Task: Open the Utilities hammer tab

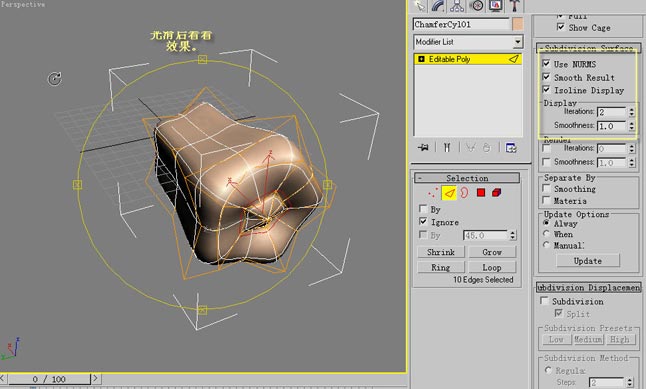Action: click(x=515, y=5)
